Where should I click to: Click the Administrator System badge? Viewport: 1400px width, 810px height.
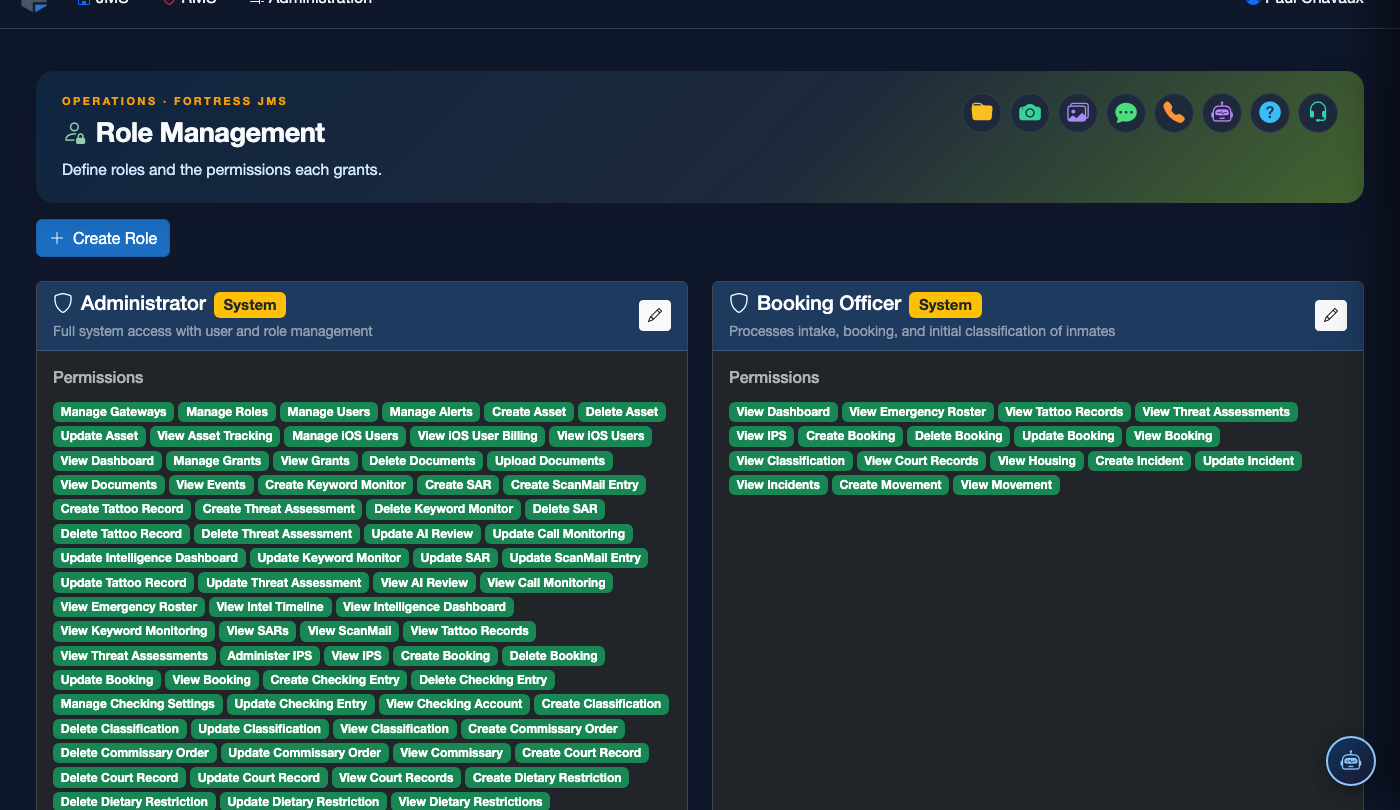250,305
